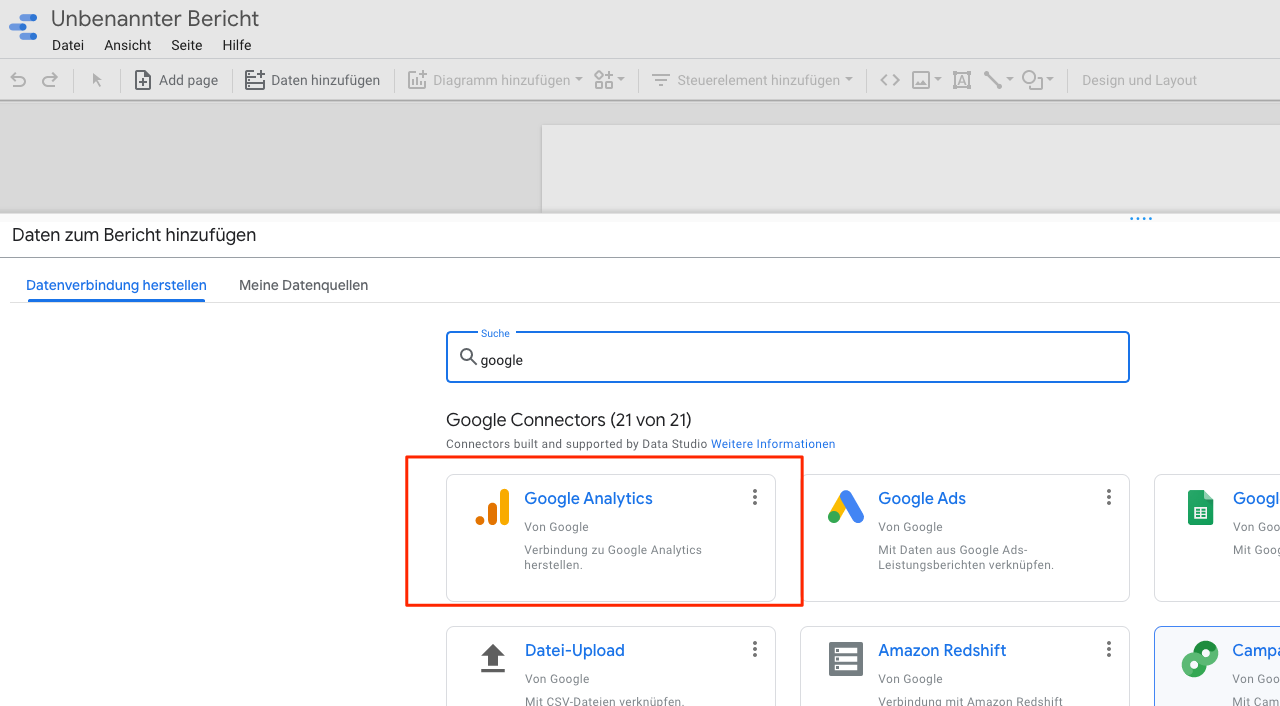Select the Datei-Upload connector title

(x=574, y=650)
